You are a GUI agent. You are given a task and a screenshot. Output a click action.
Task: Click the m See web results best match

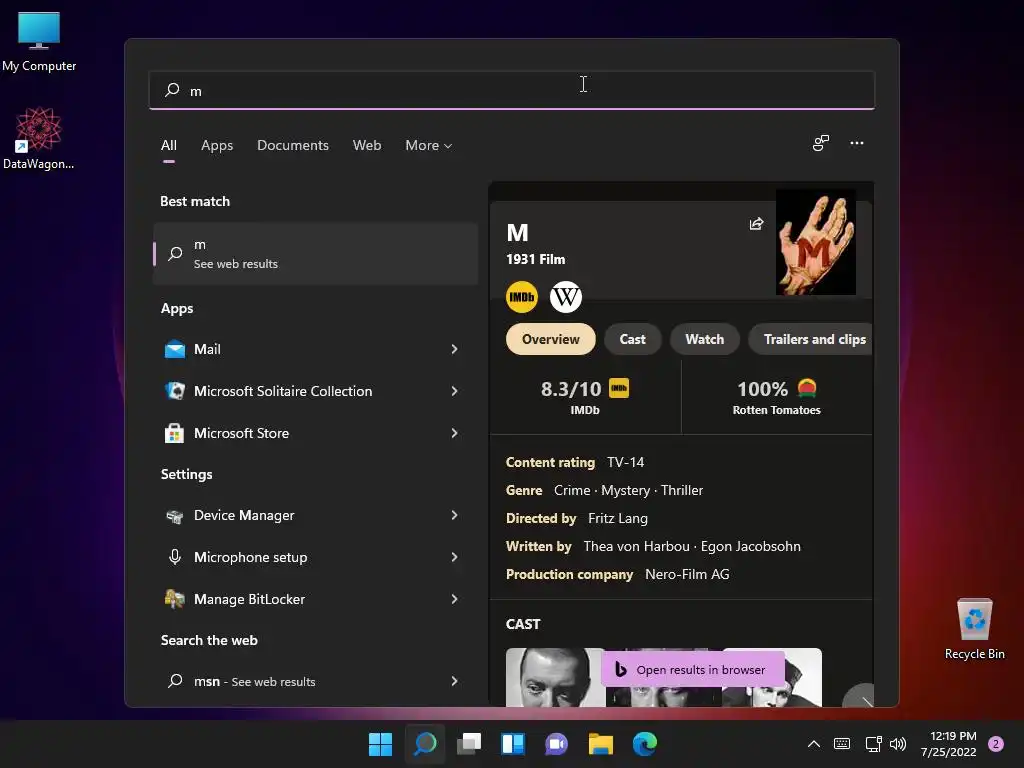[x=315, y=253]
